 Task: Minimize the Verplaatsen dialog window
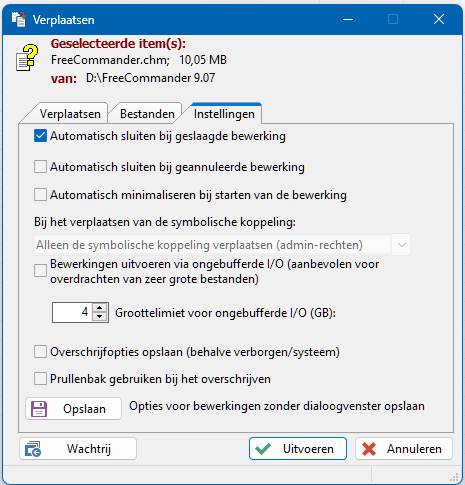click(x=348, y=19)
